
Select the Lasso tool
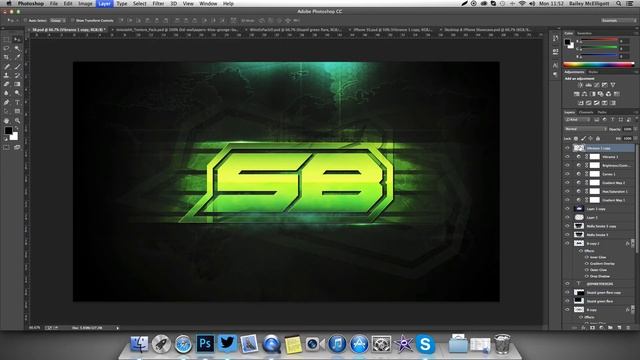tap(7, 49)
